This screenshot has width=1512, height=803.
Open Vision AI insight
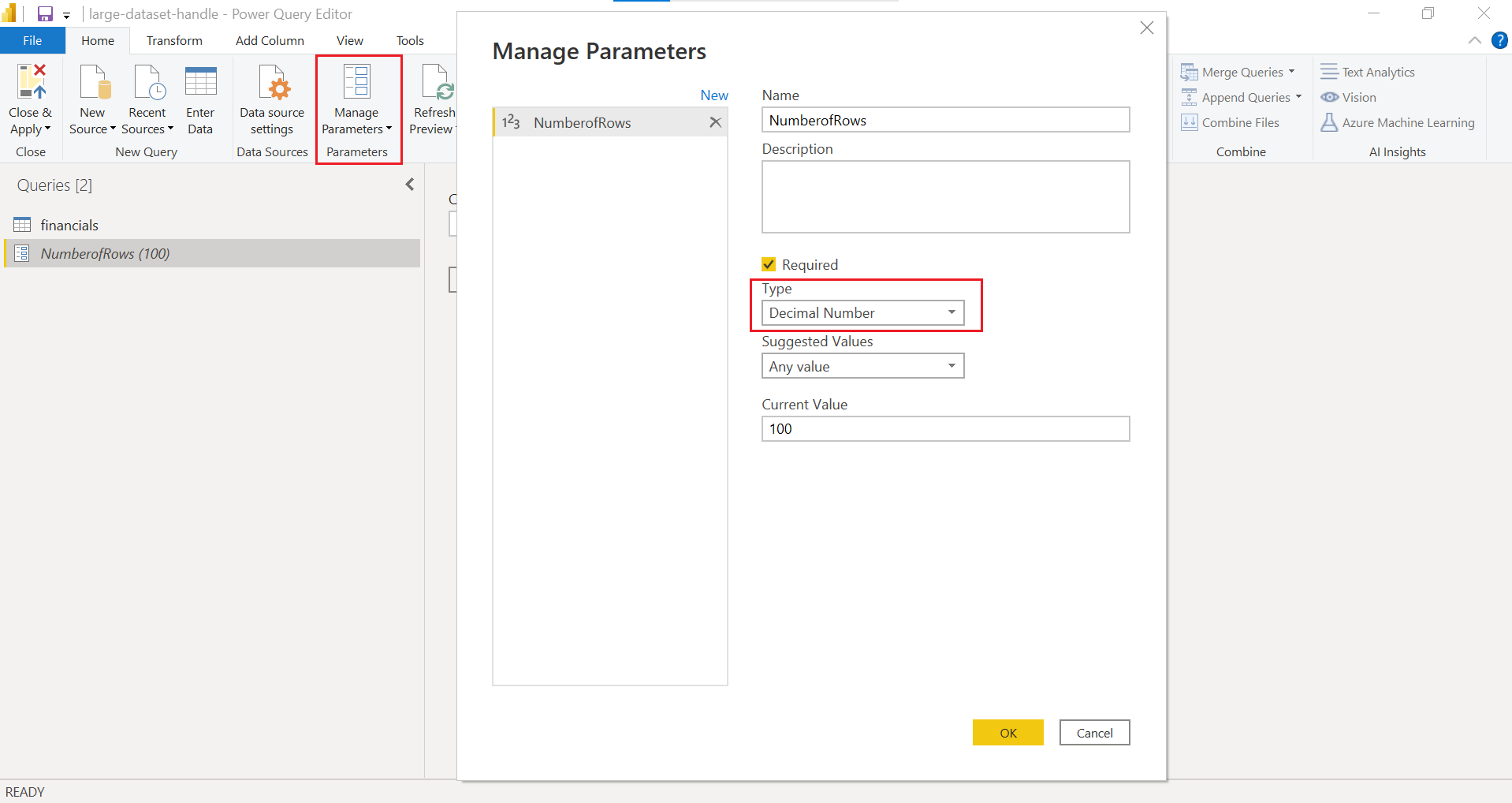[1349, 97]
